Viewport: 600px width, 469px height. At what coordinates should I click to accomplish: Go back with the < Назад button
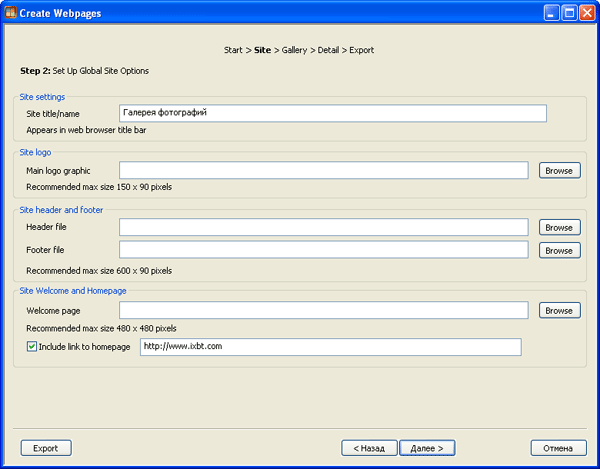pyautogui.click(x=369, y=448)
